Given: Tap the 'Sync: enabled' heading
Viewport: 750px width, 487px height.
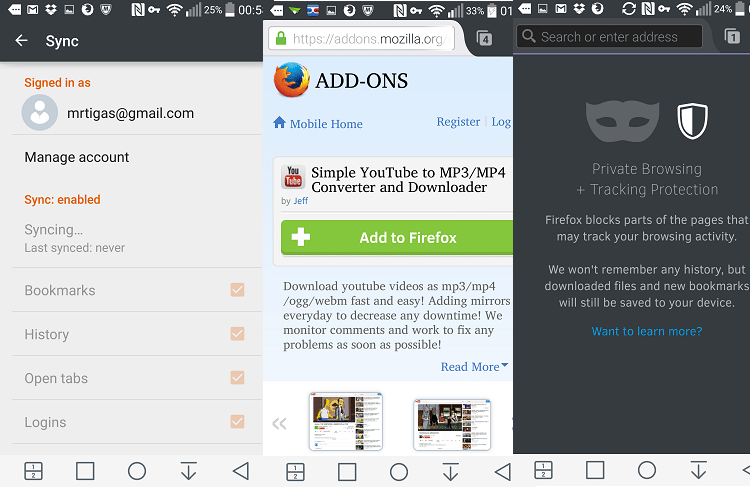Looking at the screenshot, I should (62, 199).
